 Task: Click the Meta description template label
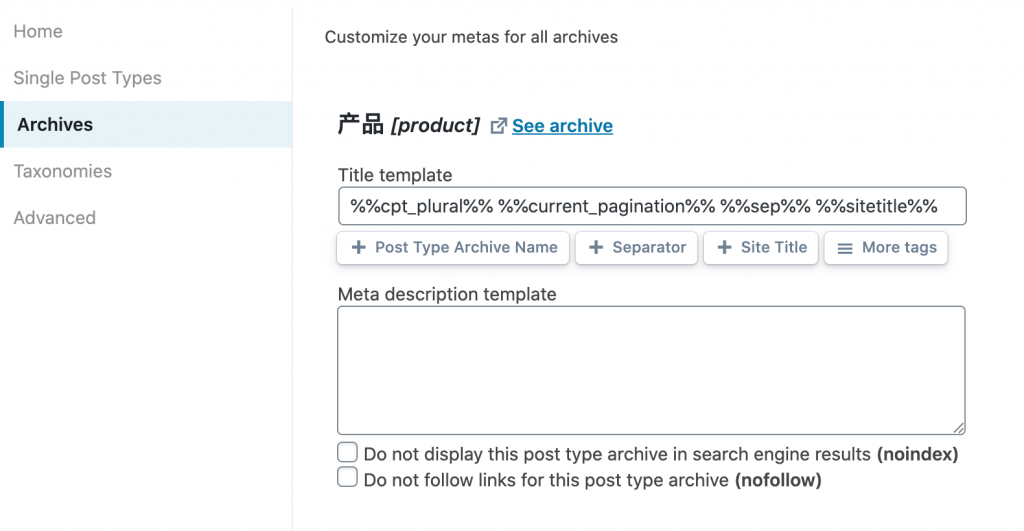click(447, 294)
